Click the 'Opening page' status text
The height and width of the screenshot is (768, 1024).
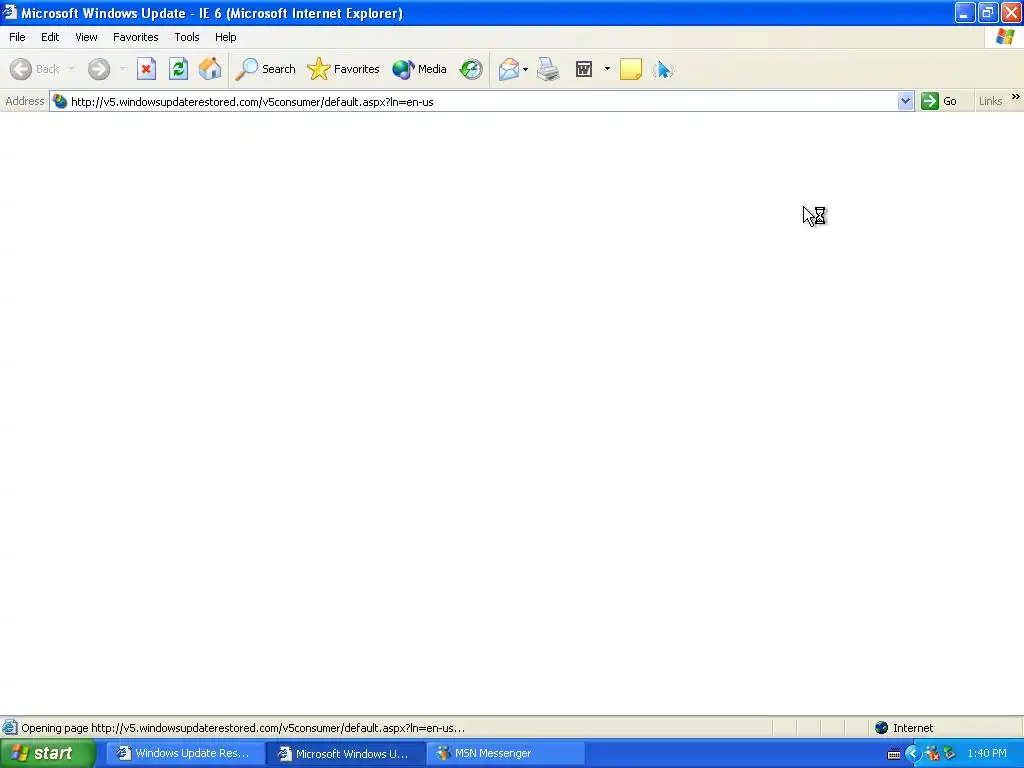click(243, 728)
